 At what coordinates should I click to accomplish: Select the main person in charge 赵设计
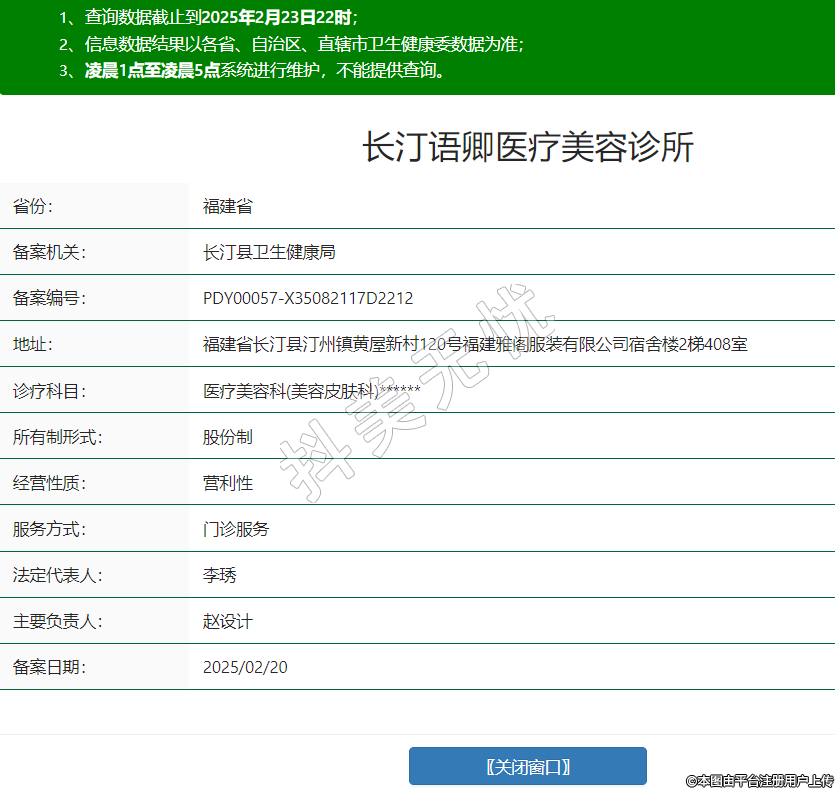tap(227, 621)
